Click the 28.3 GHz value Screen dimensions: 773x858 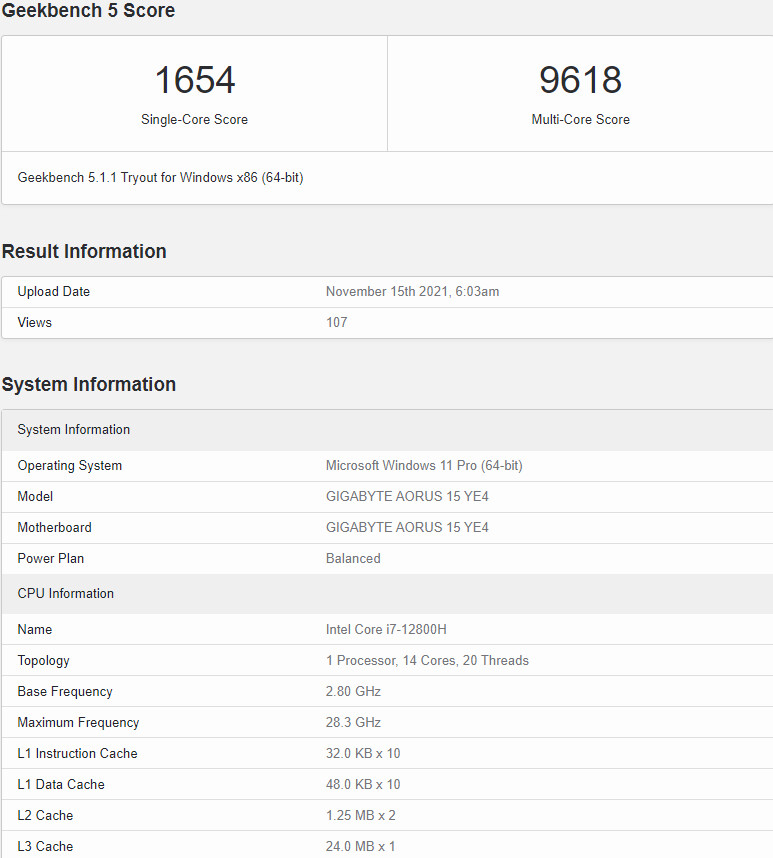click(x=353, y=722)
